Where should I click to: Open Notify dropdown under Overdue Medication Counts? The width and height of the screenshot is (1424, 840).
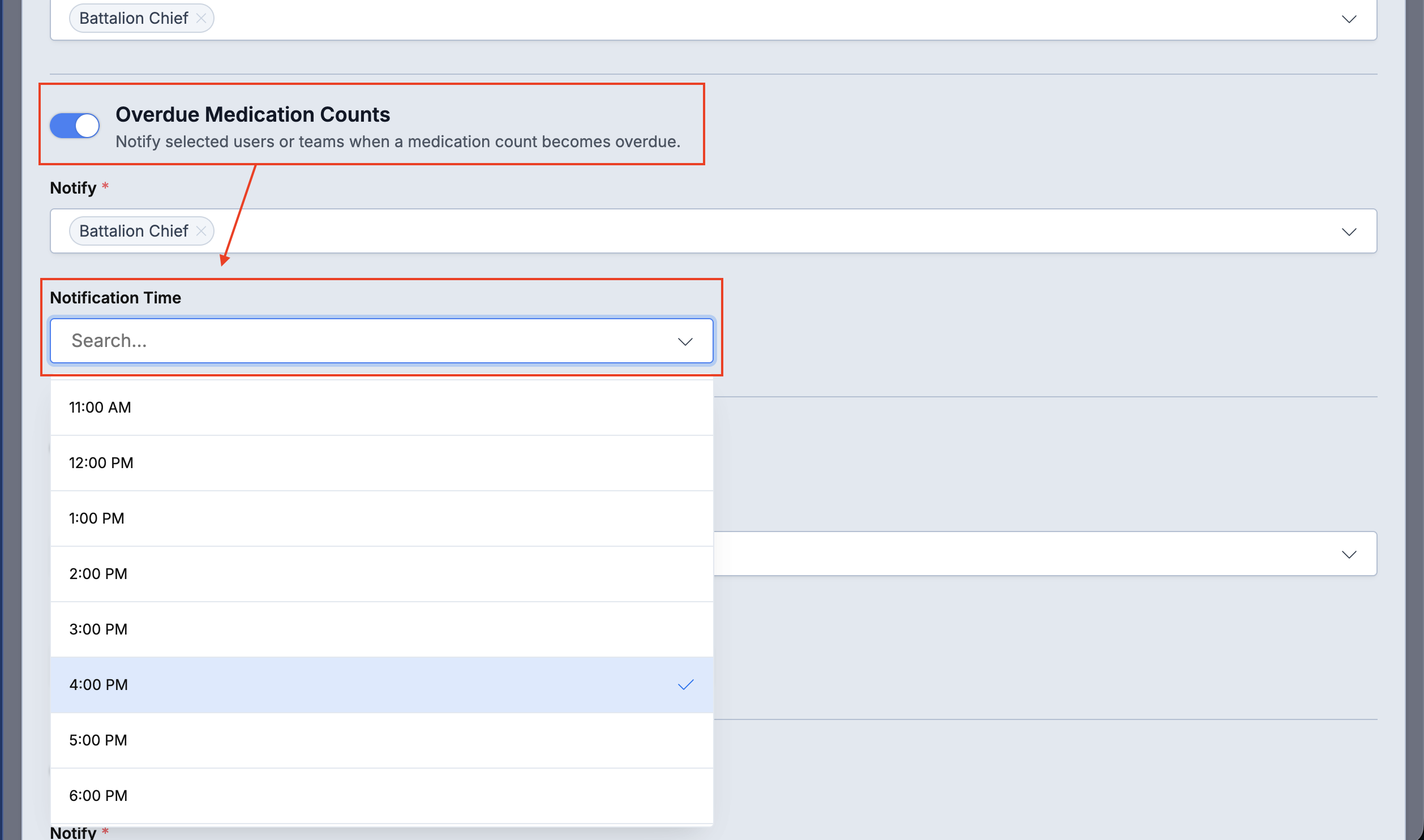click(x=1349, y=232)
